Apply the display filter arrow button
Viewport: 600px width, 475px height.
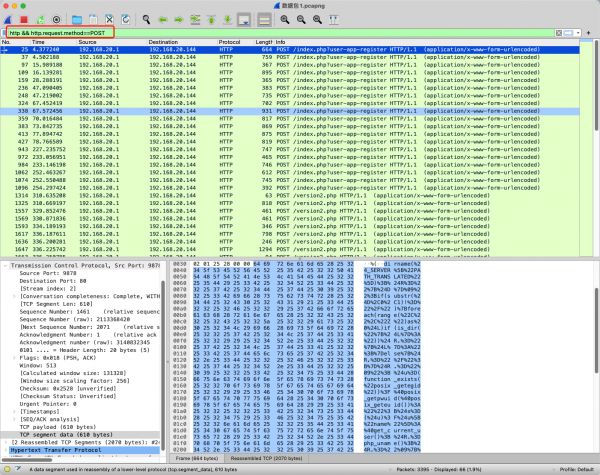(568, 33)
